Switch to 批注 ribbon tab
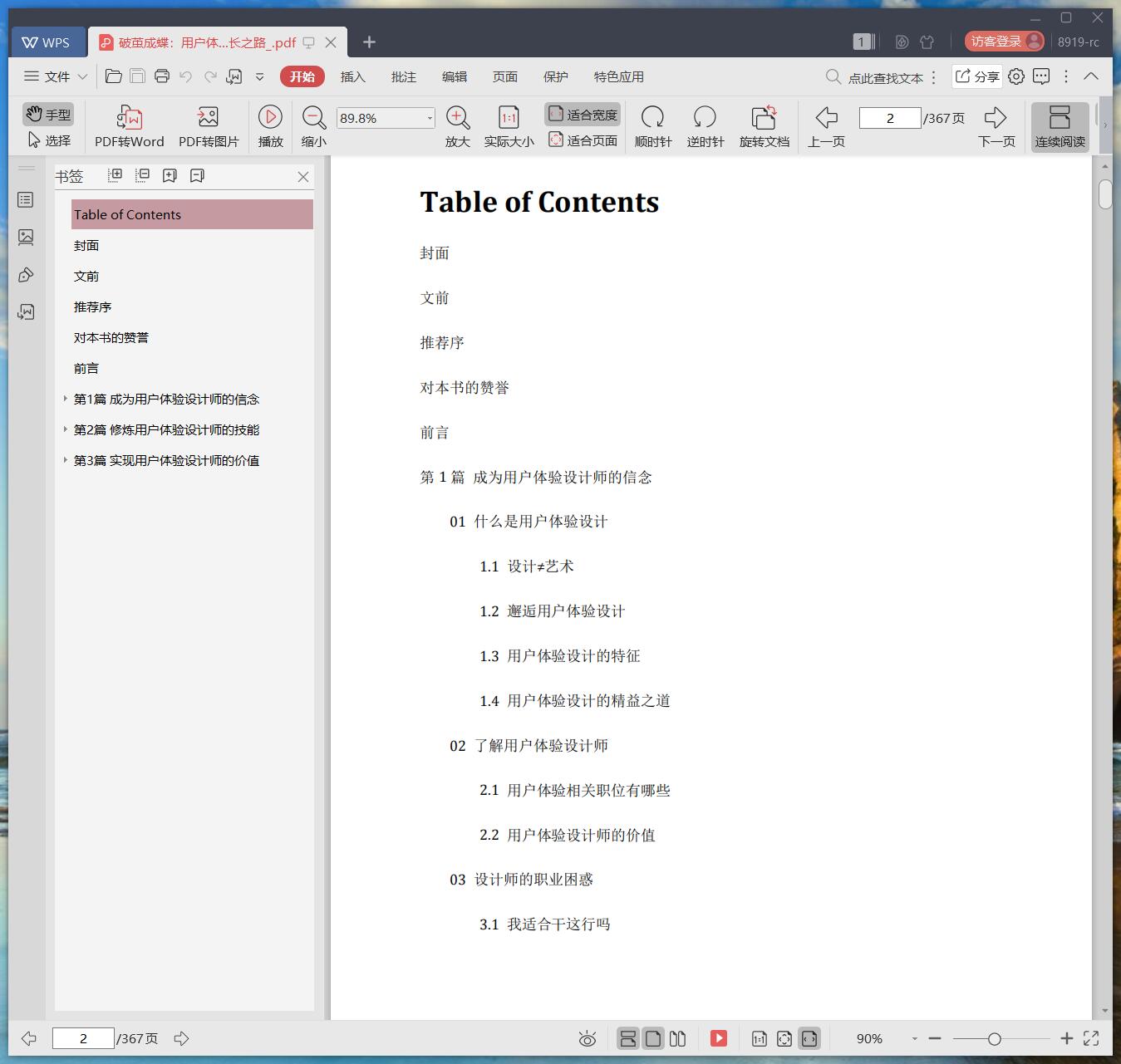 [x=403, y=76]
